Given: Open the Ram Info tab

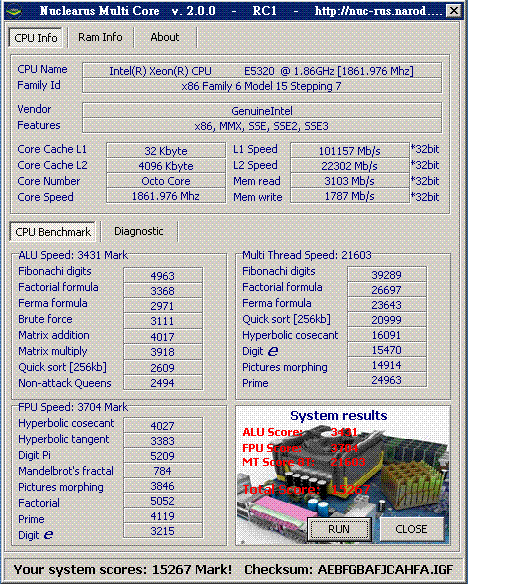Looking at the screenshot, I should (100, 37).
